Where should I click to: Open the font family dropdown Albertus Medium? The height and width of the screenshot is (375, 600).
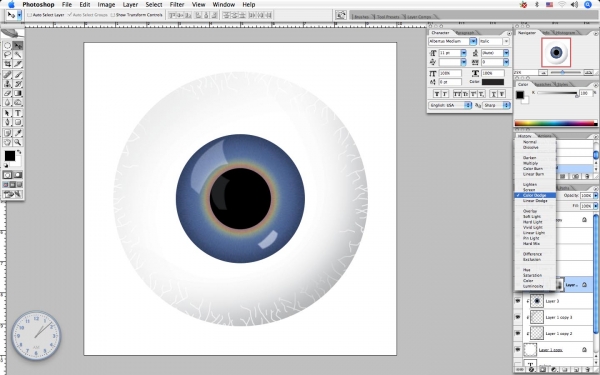pos(473,41)
